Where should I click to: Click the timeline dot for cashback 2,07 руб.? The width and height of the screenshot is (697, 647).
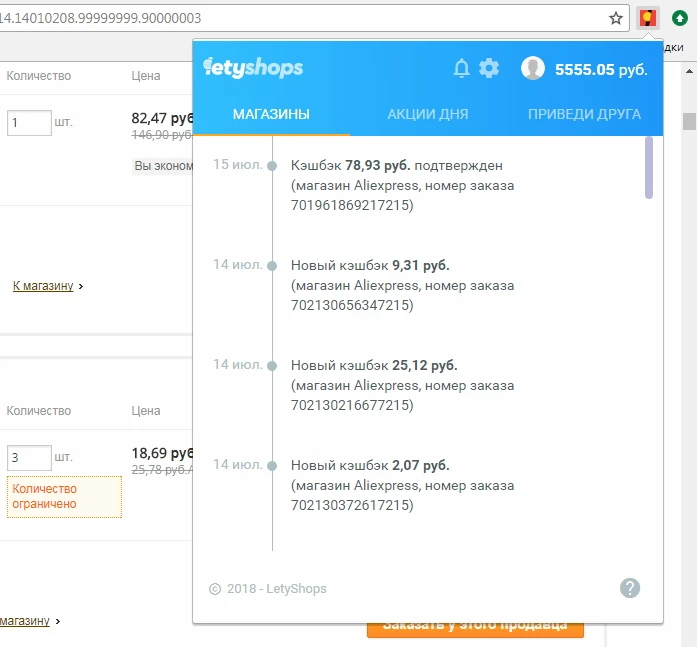[x=272, y=466]
